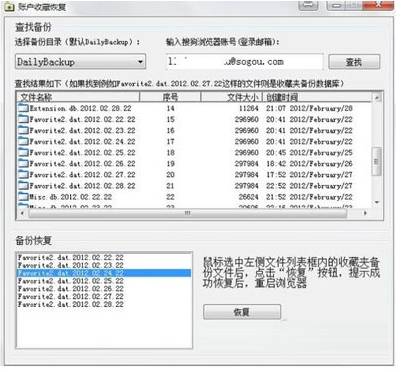The height and width of the screenshot is (372, 401).
Task: Click the 20:45 2012/February/25 timestamp
Action: click(x=309, y=152)
